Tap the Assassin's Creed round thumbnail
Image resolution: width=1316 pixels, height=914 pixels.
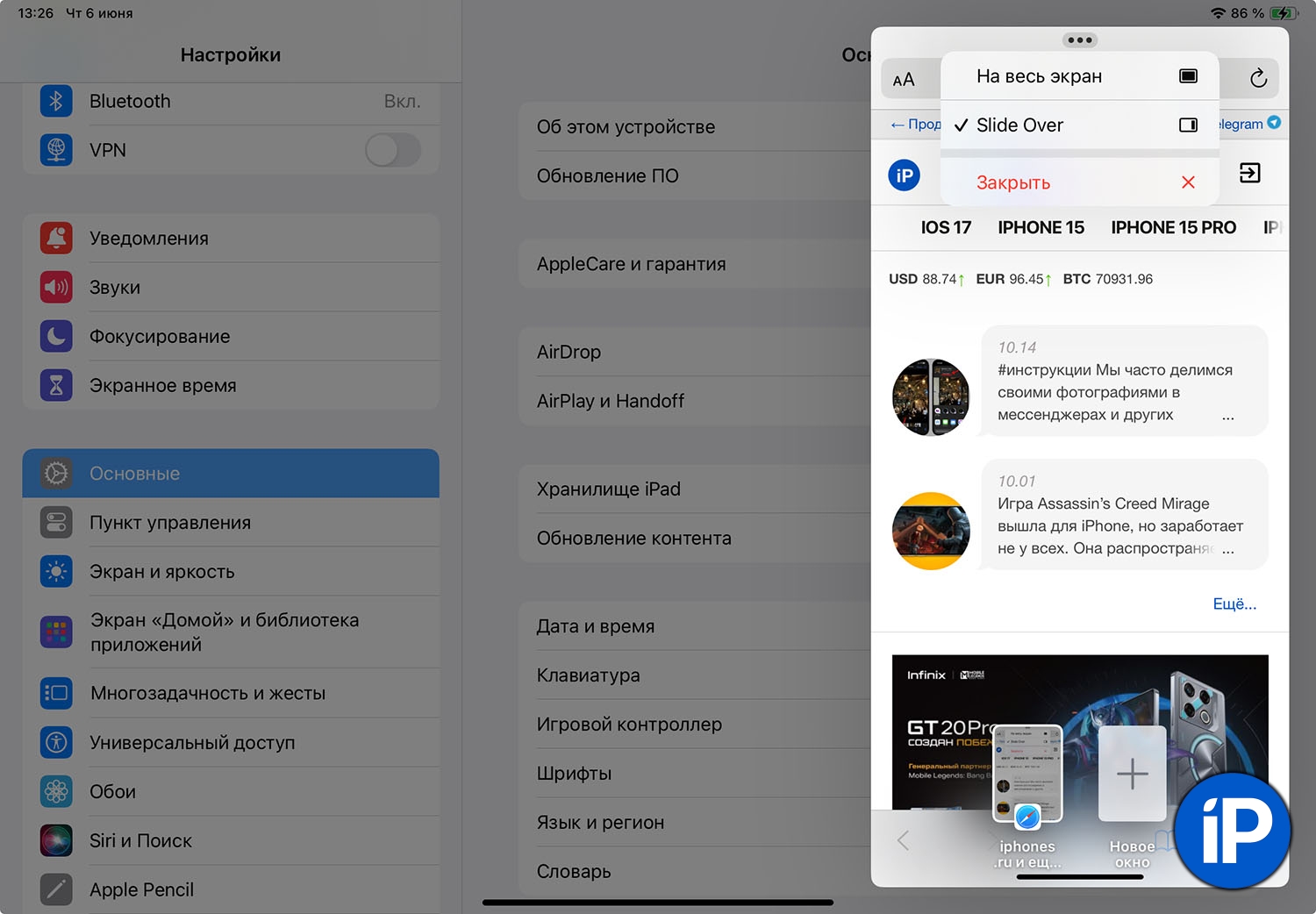(x=931, y=531)
